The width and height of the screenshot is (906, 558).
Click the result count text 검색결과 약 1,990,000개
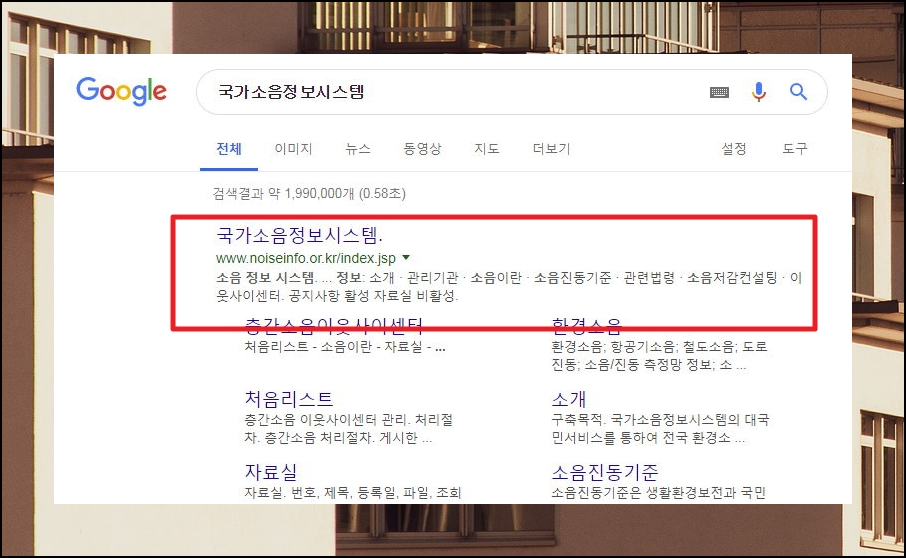[x=309, y=193]
